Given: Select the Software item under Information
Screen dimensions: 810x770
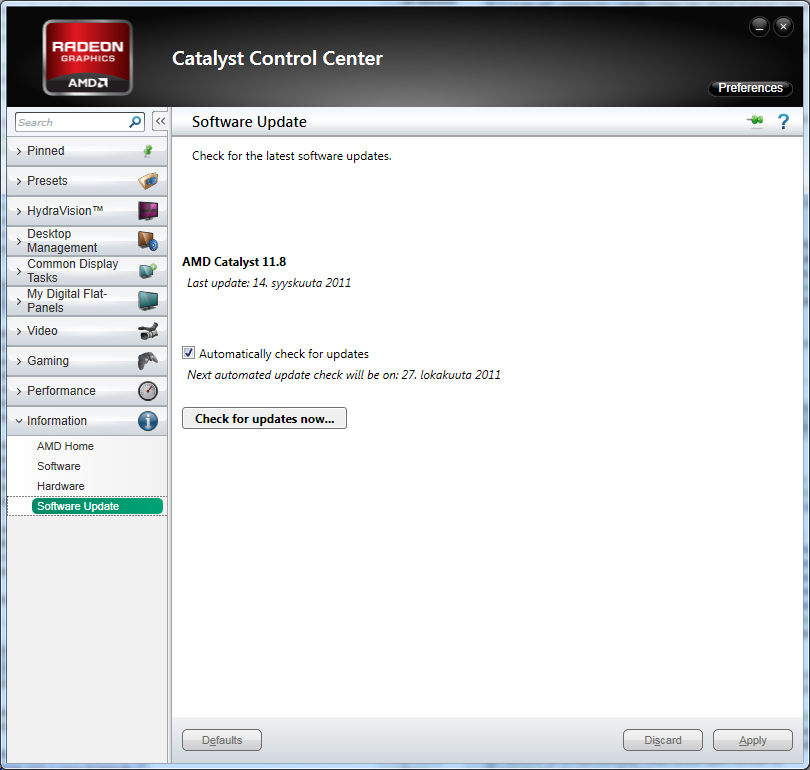Looking at the screenshot, I should pos(58,466).
